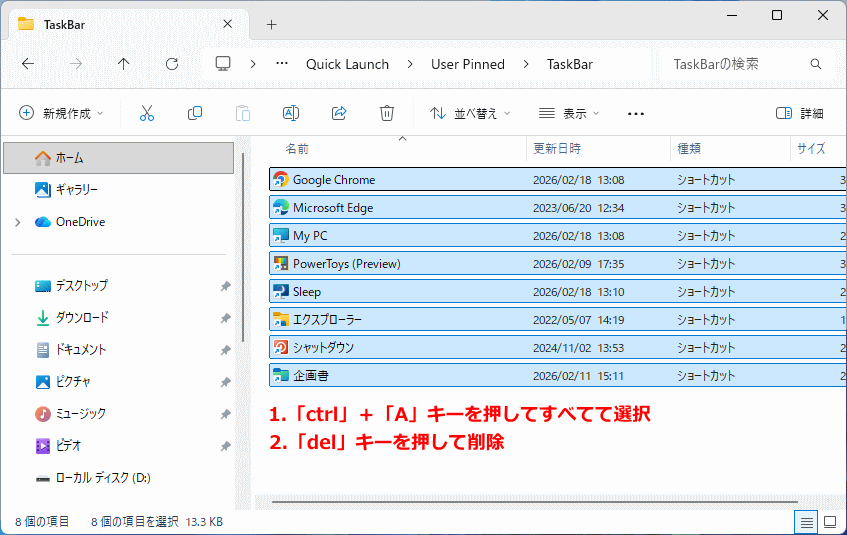The width and height of the screenshot is (847, 535).
Task: Click the PowerToys (Preview) shortcut icon
Action: 281,264
